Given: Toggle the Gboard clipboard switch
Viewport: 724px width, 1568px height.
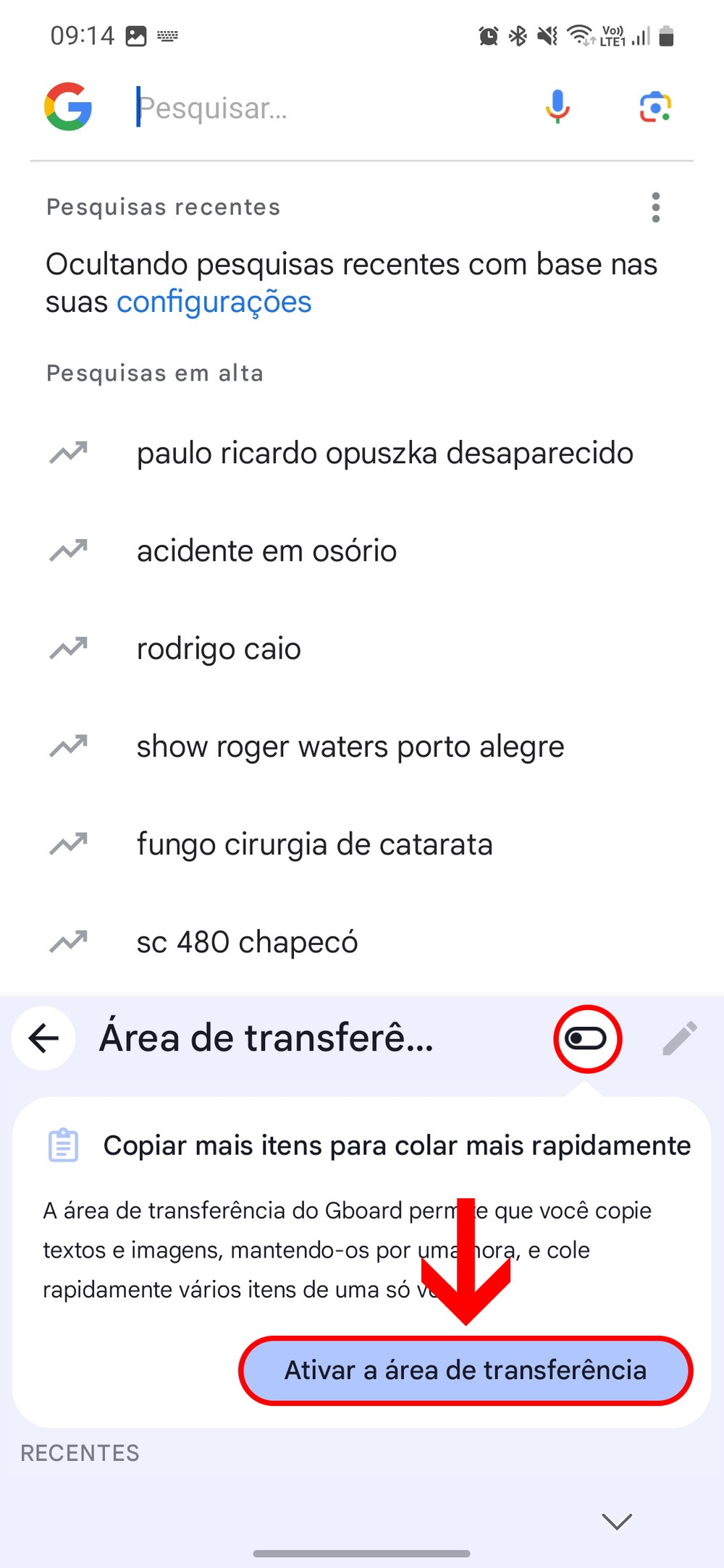Looking at the screenshot, I should 587,1039.
